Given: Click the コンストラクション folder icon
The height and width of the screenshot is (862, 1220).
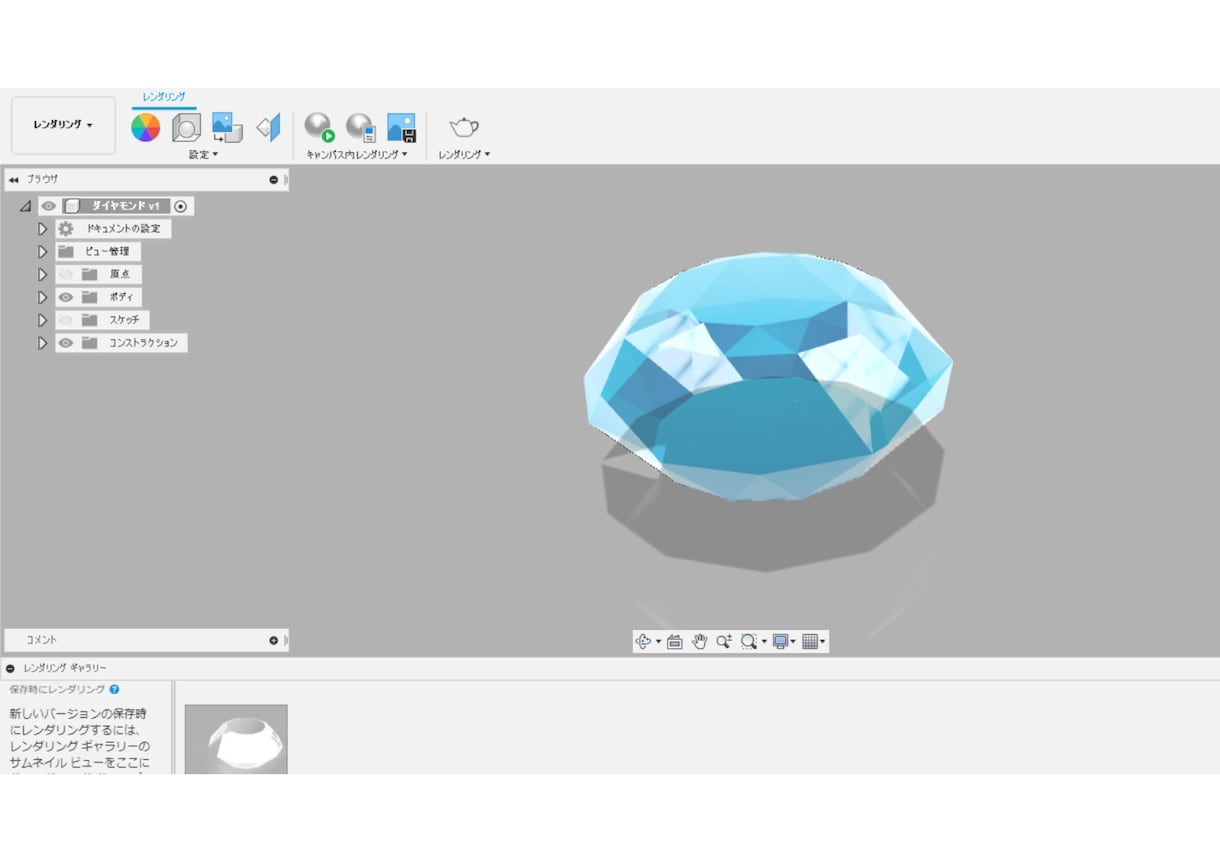Looking at the screenshot, I should click(90, 343).
